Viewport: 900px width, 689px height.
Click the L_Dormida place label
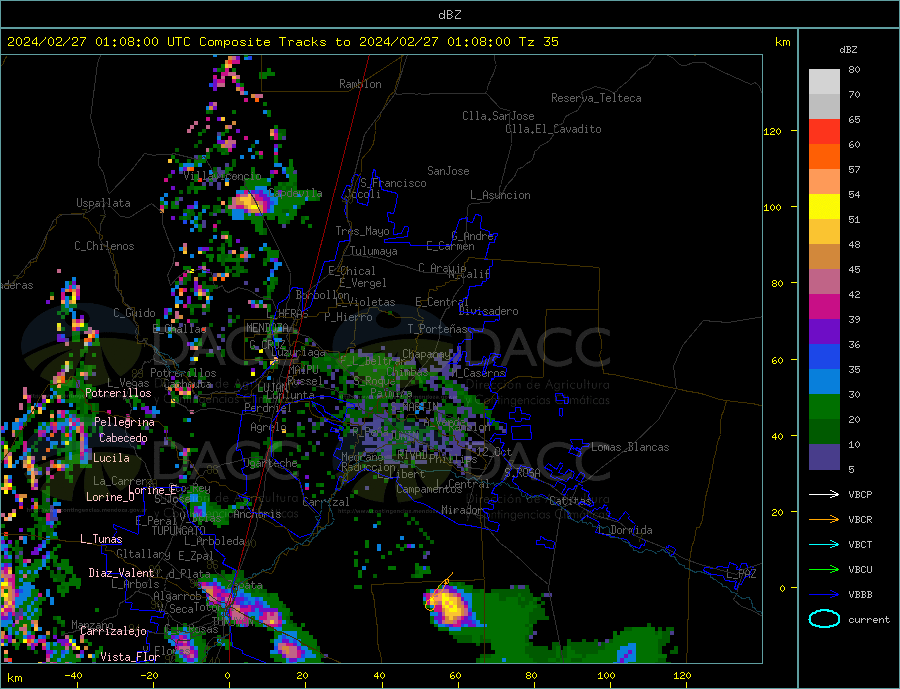pos(625,531)
